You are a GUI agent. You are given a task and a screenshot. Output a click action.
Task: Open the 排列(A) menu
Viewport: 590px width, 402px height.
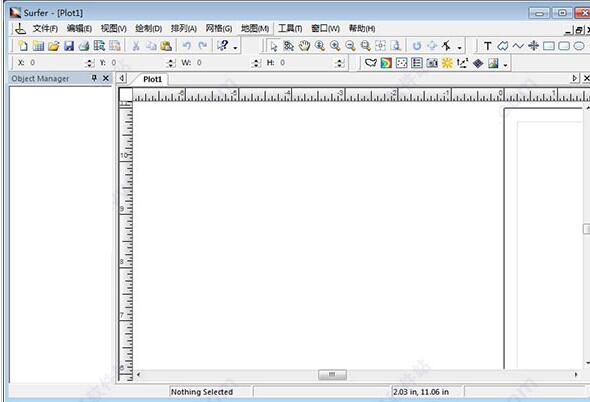point(184,29)
